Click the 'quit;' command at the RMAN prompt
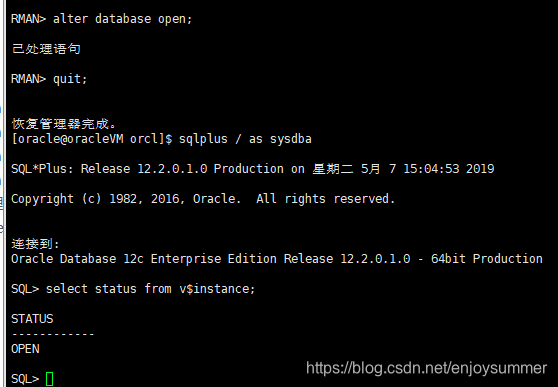 pos(70,79)
